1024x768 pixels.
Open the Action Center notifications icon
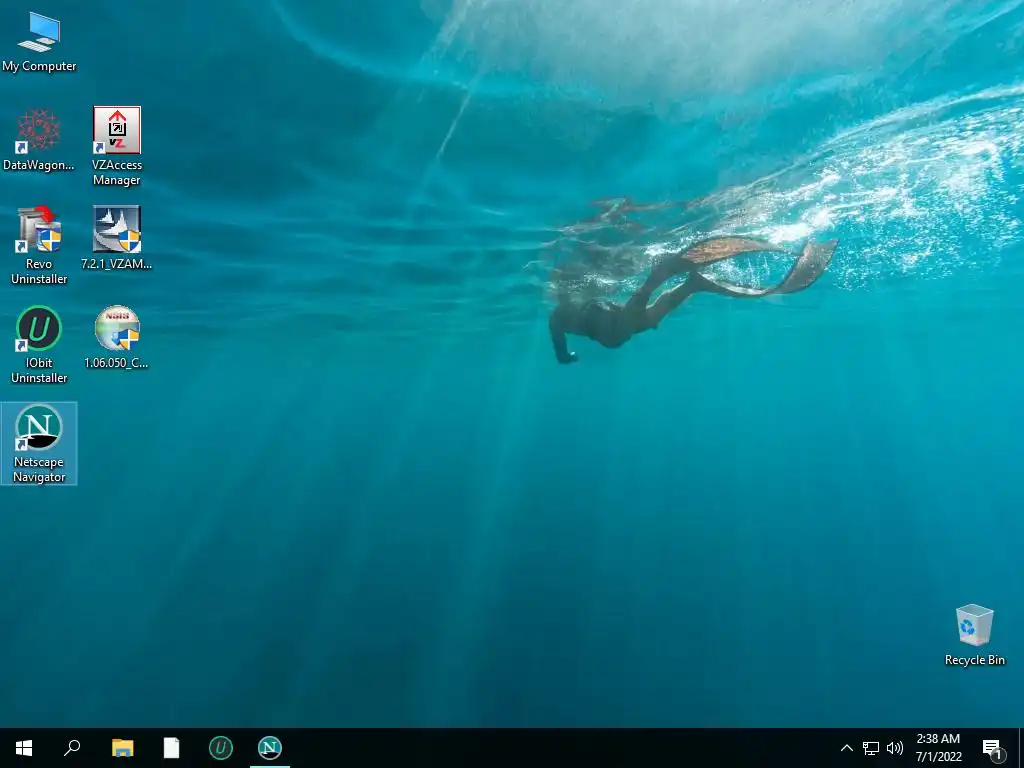point(992,748)
